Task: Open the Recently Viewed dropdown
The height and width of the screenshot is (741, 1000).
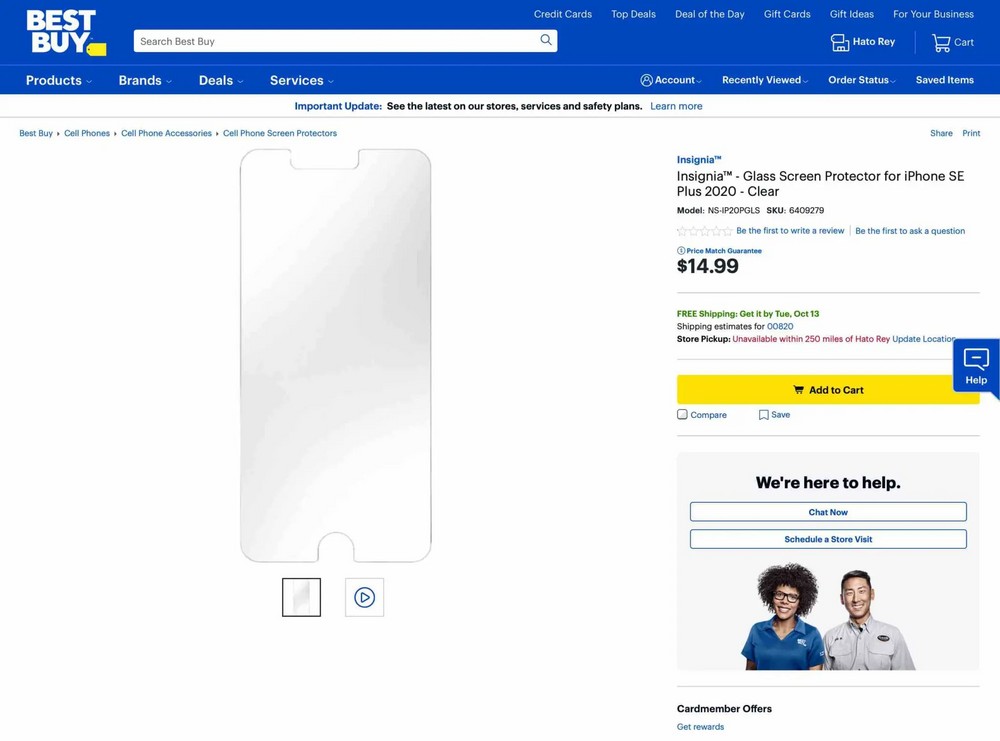Action: click(x=765, y=80)
